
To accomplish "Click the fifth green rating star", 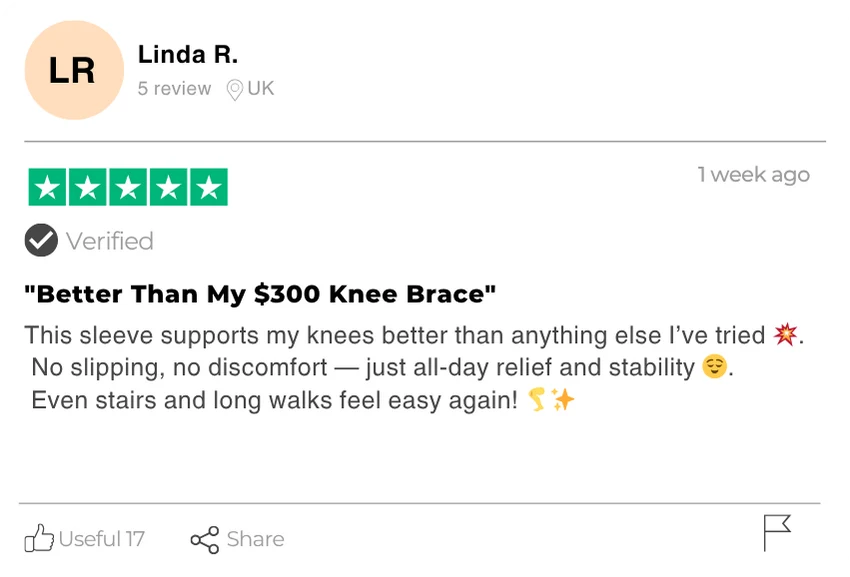I will [208, 187].
